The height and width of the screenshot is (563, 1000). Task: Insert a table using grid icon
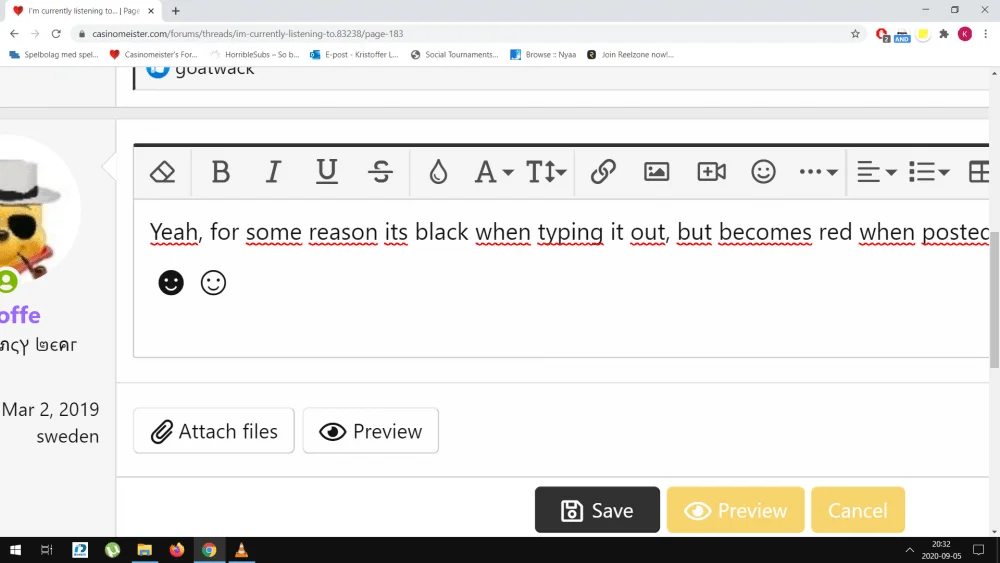click(x=979, y=172)
